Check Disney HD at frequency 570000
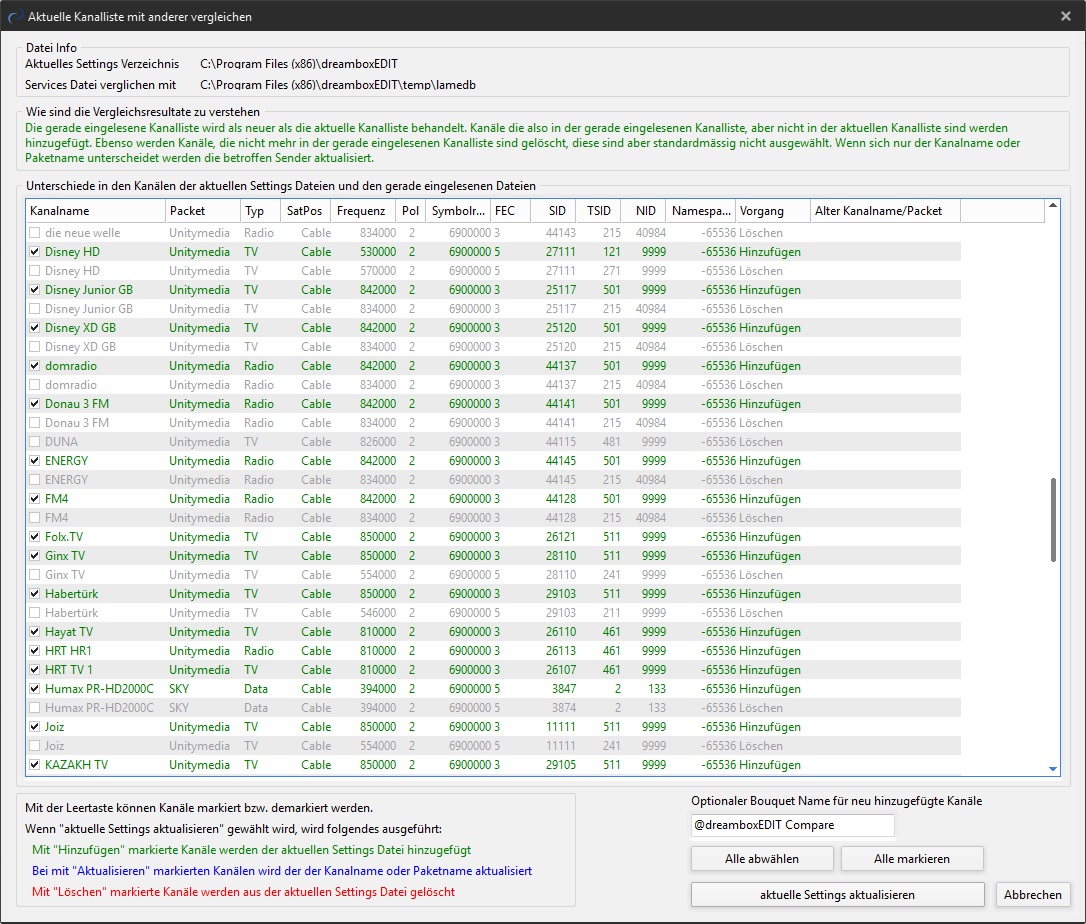 pyautogui.click(x=35, y=271)
